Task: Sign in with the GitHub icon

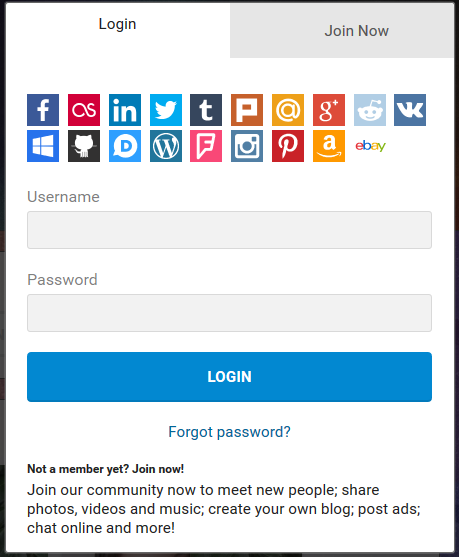Action: click(84, 146)
